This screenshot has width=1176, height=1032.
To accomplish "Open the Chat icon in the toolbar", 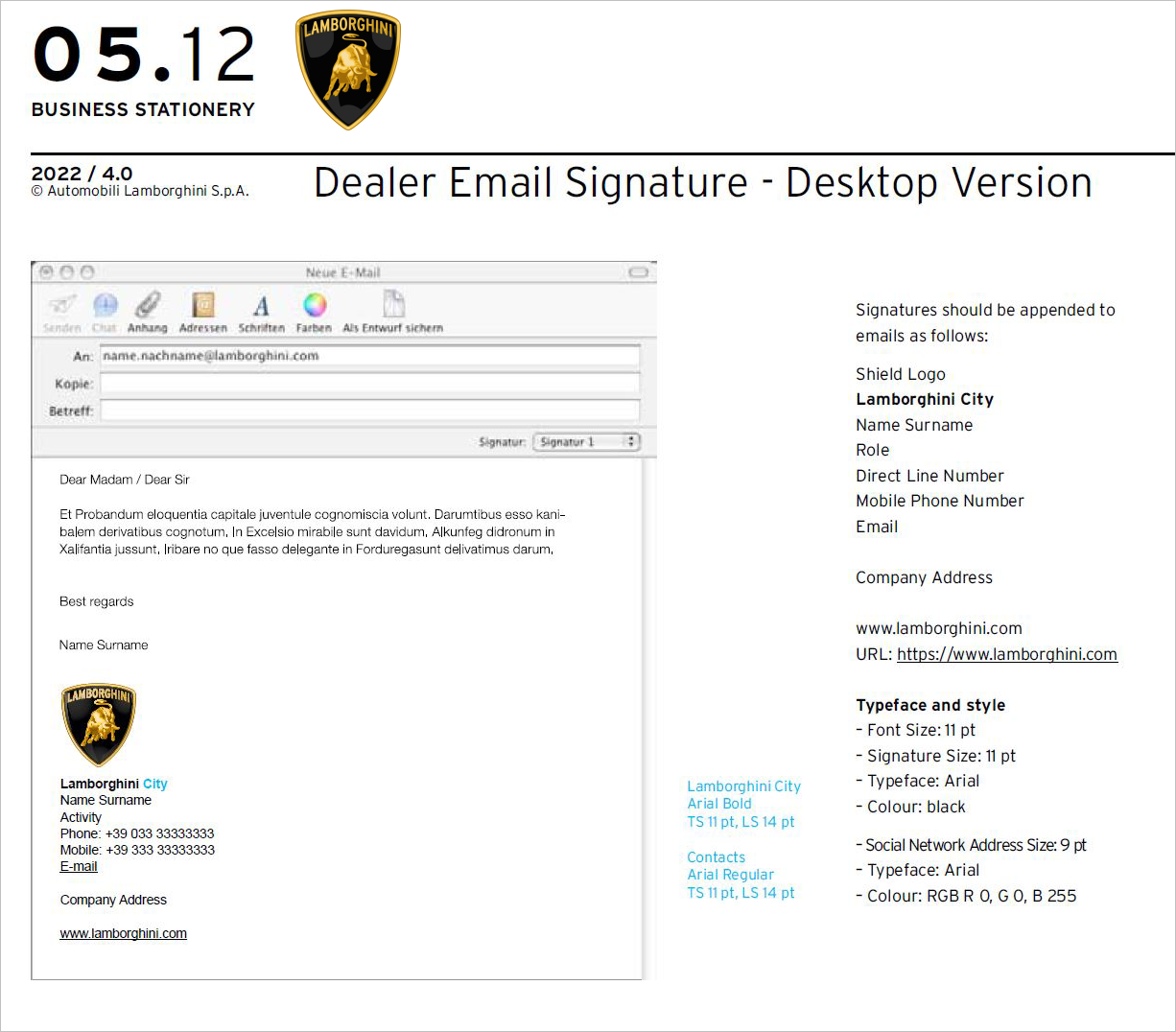I will [105, 305].
